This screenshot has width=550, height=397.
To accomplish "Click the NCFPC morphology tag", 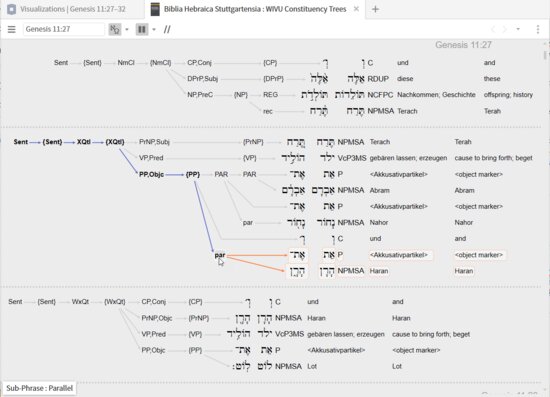I will pos(380,95).
